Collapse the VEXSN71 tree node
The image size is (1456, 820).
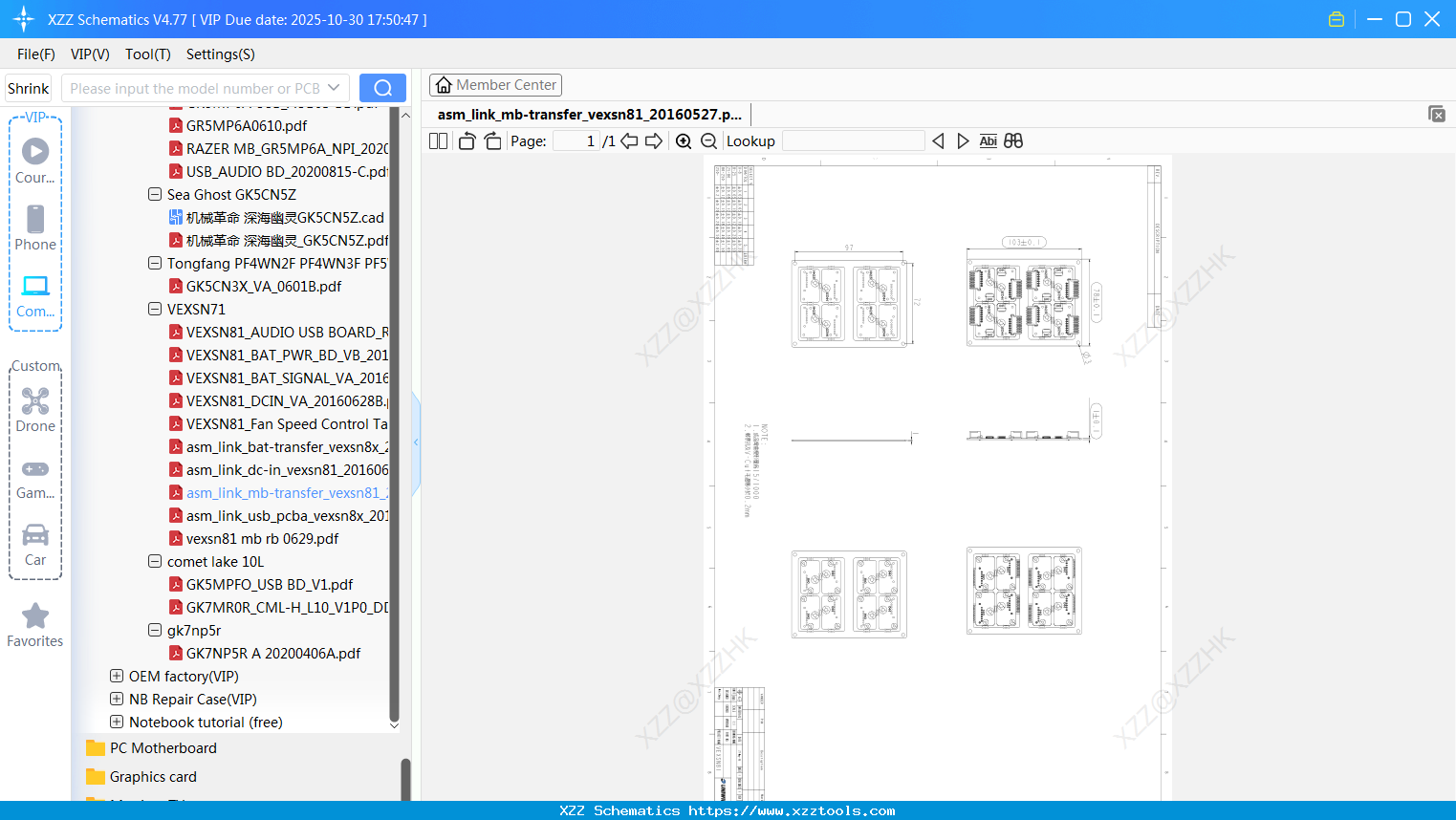click(155, 309)
